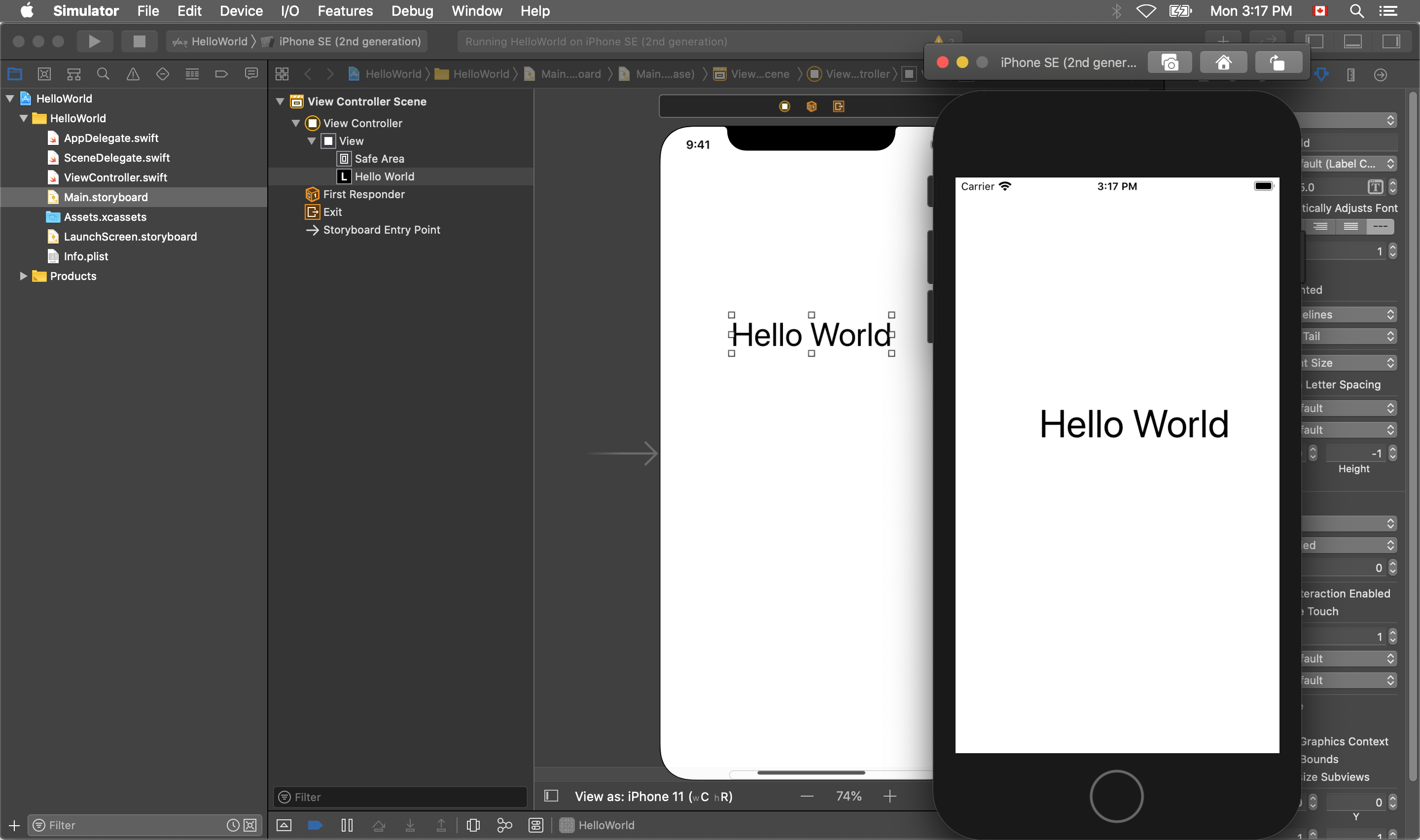Click the Run (play) button in Xcode toolbar

[95, 41]
